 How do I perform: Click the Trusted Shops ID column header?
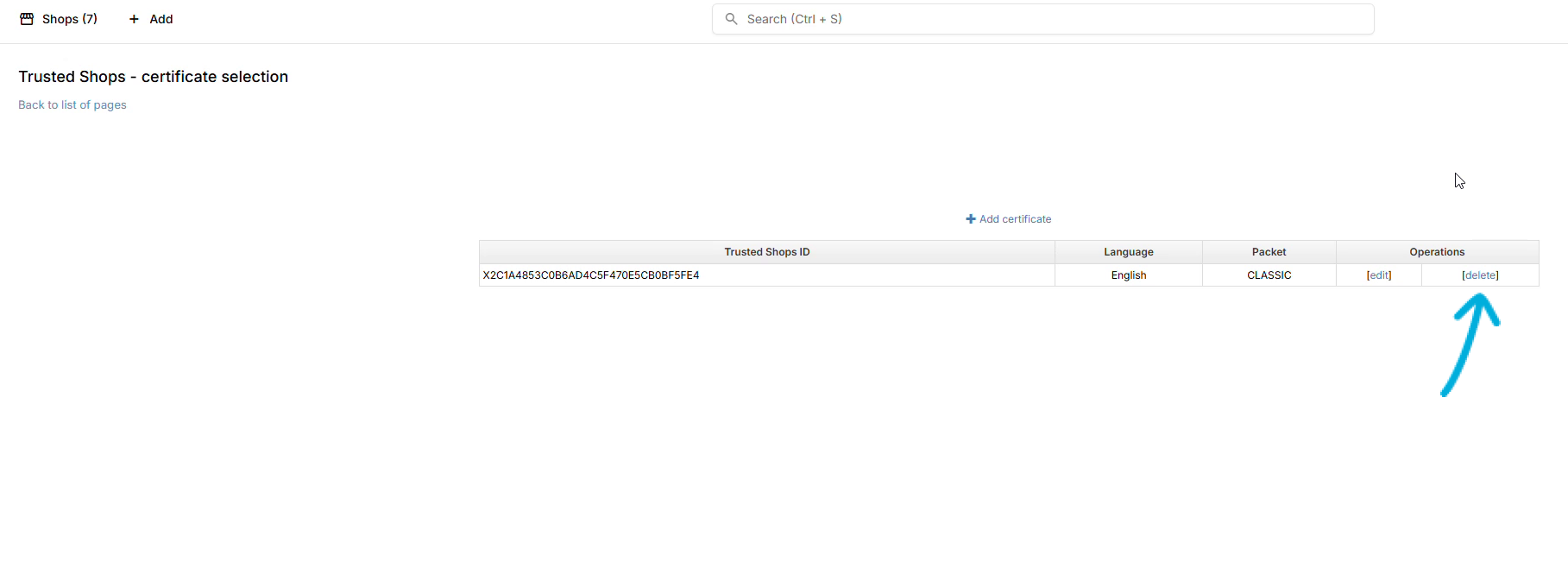pos(767,252)
